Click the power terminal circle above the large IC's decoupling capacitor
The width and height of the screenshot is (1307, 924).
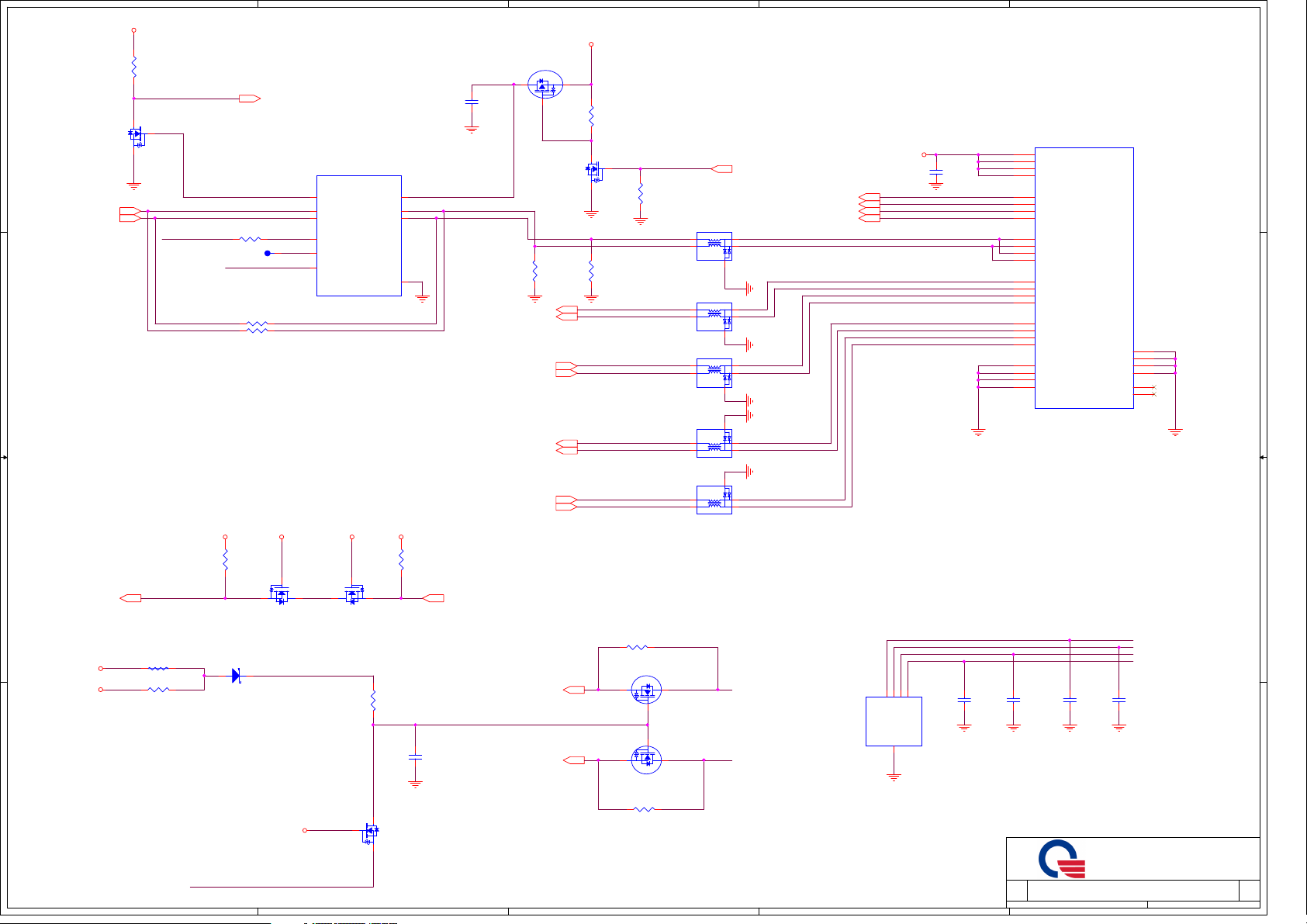(x=924, y=154)
